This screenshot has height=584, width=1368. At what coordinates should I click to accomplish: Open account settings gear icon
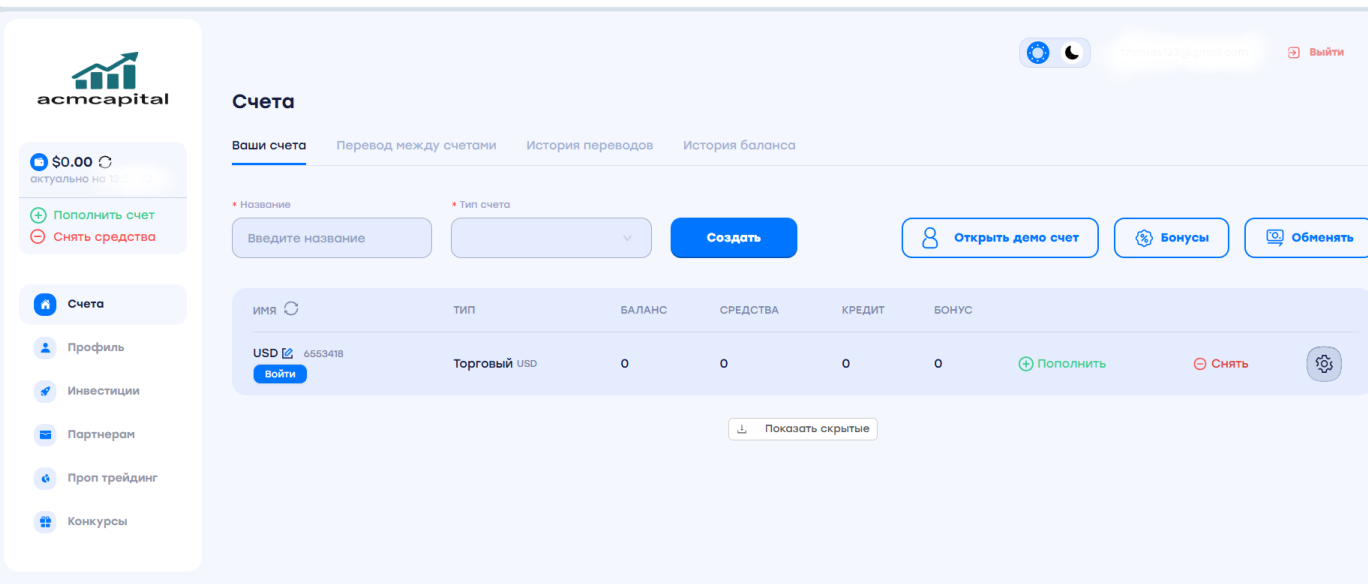pos(1324,364)
